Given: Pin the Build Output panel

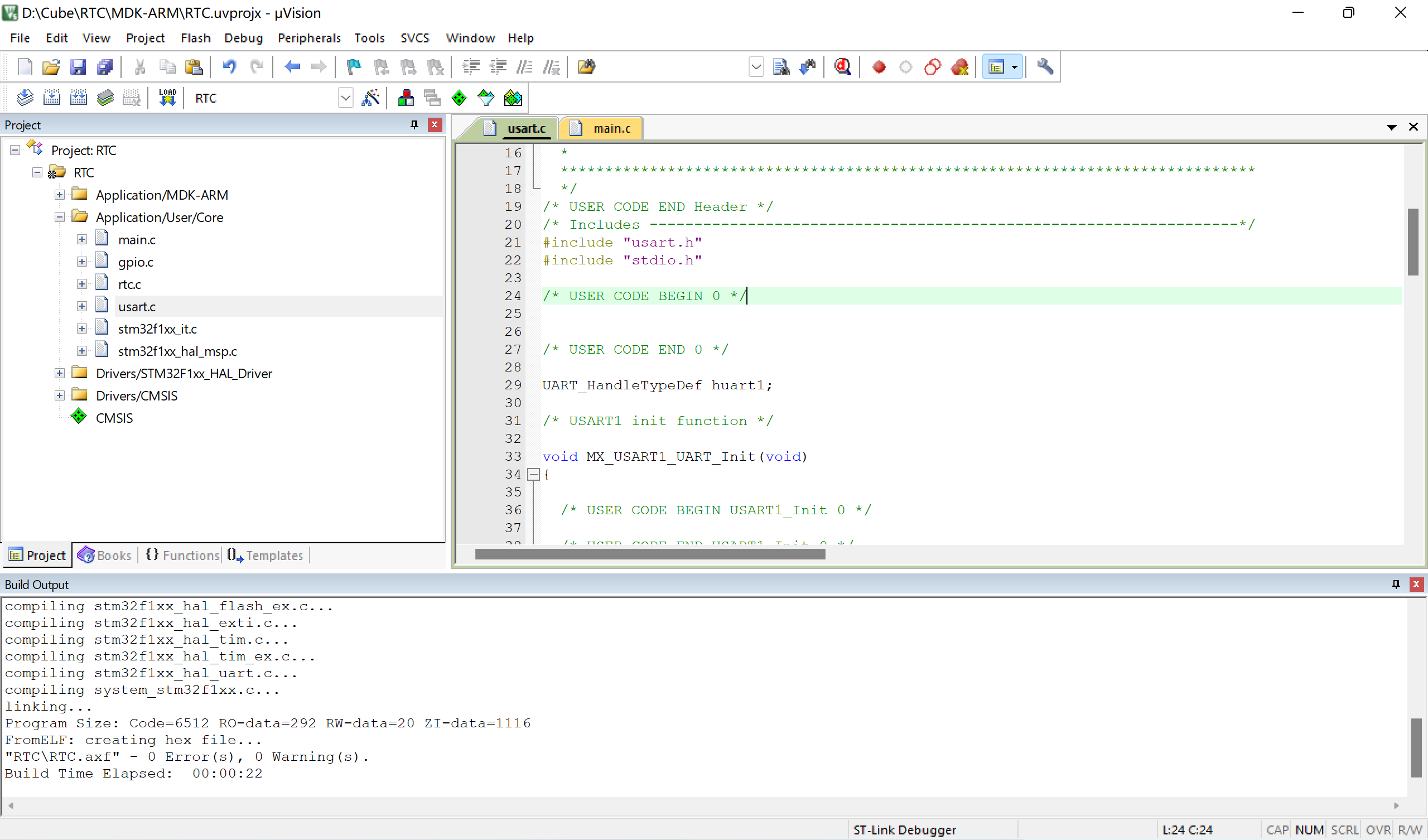Looking at the screenshot, I should (x=1396, y=585).
